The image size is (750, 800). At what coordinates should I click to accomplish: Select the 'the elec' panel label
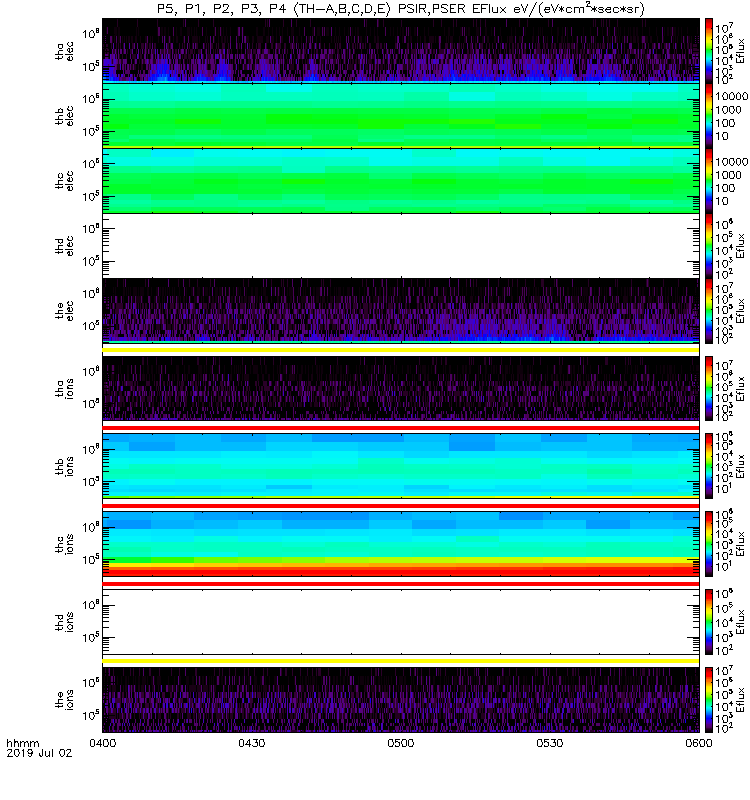pos(64,311)
